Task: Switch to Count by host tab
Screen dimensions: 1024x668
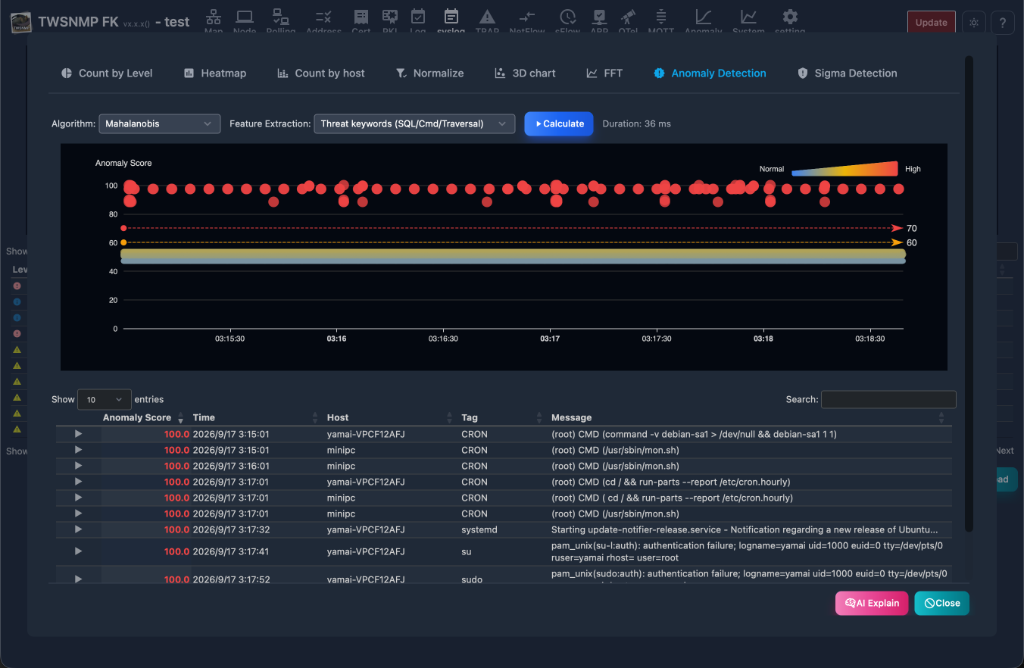Action: coord(321,73)
